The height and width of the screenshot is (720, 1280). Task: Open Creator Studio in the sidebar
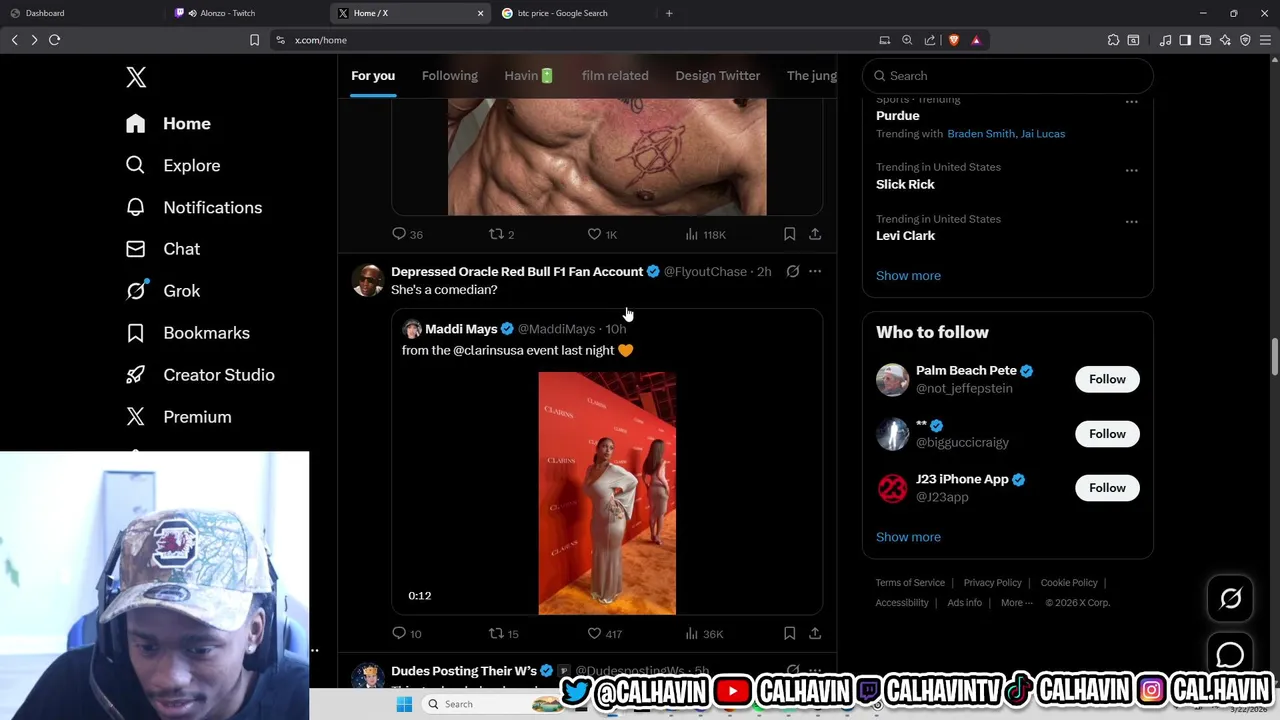click(x=199, y=375)
